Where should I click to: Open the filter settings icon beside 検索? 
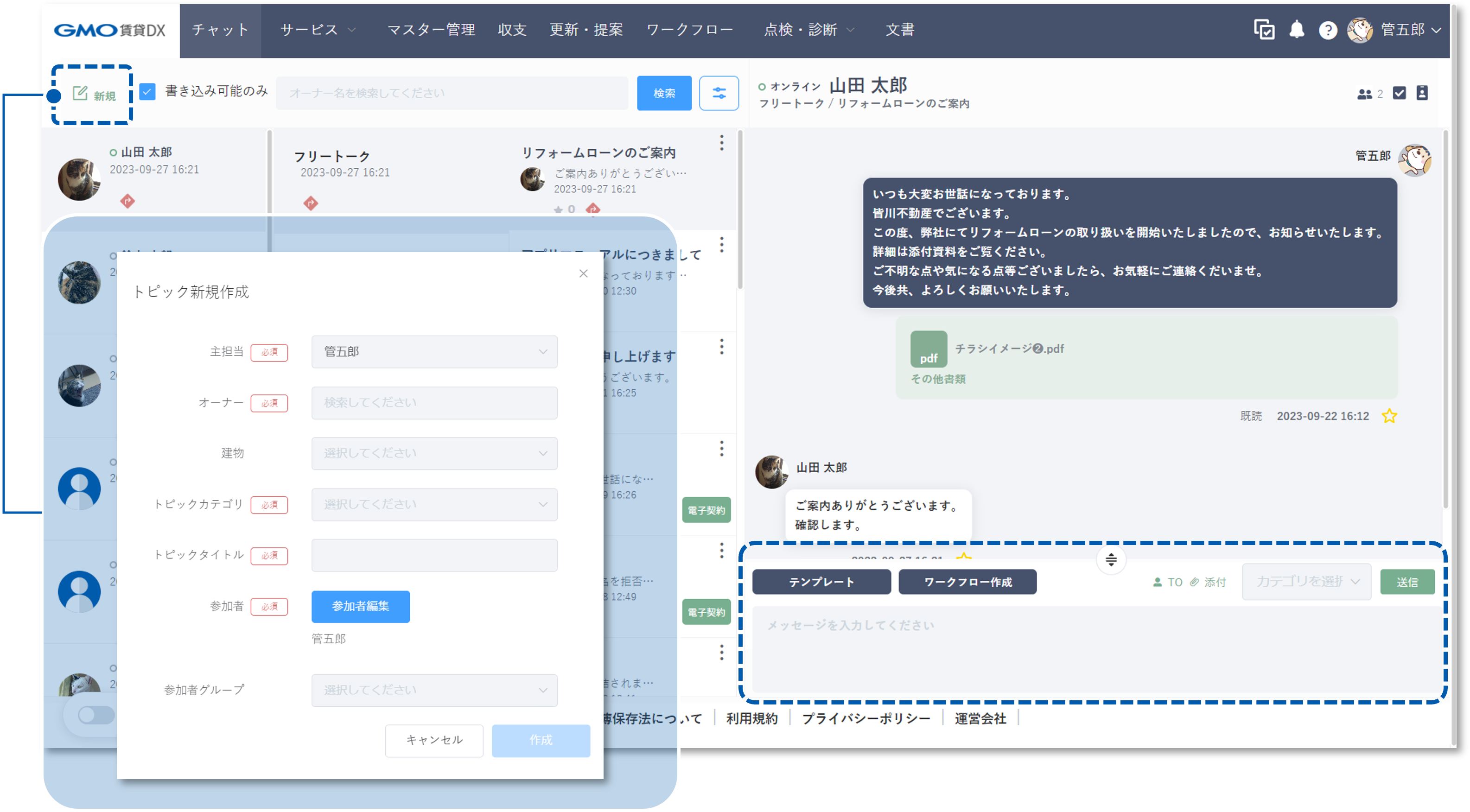(719, 93)
